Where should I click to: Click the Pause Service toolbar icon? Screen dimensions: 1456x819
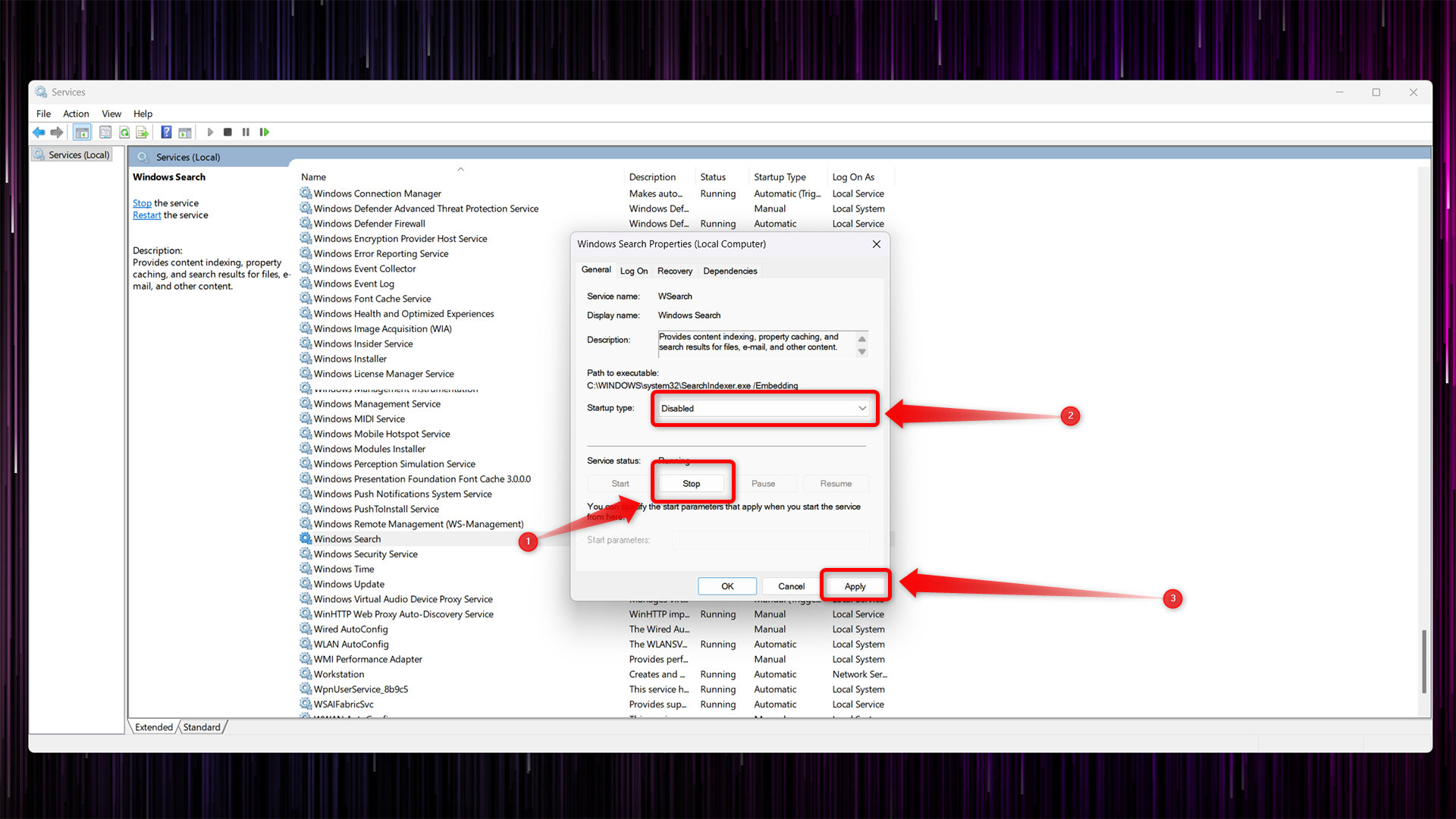[246, 132]
